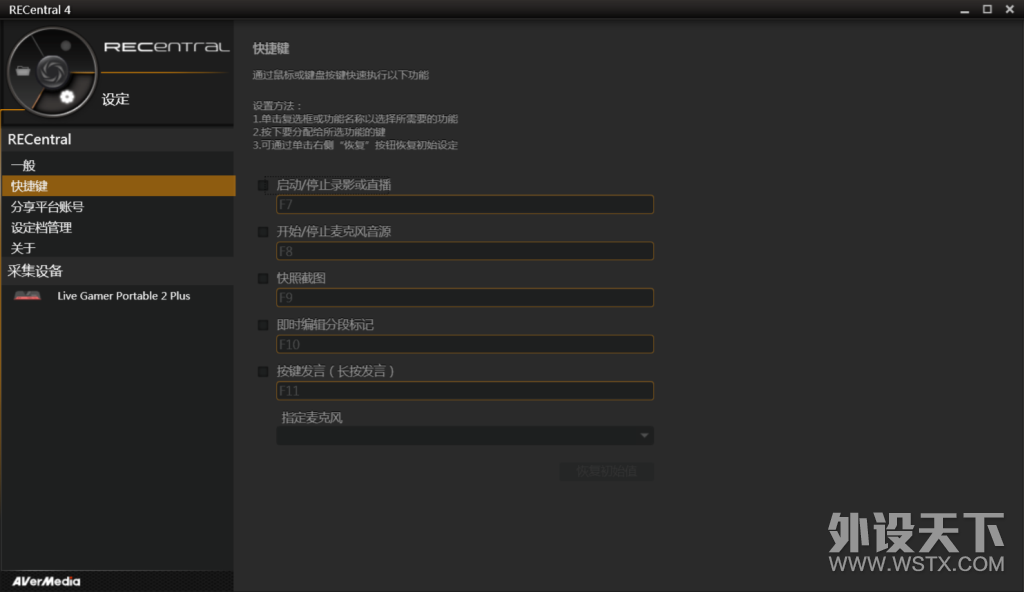The width and height of the screenshot is (1024, 592).
Task: Focus the F9 hotkey field
Action: click(x=465, y=297)
